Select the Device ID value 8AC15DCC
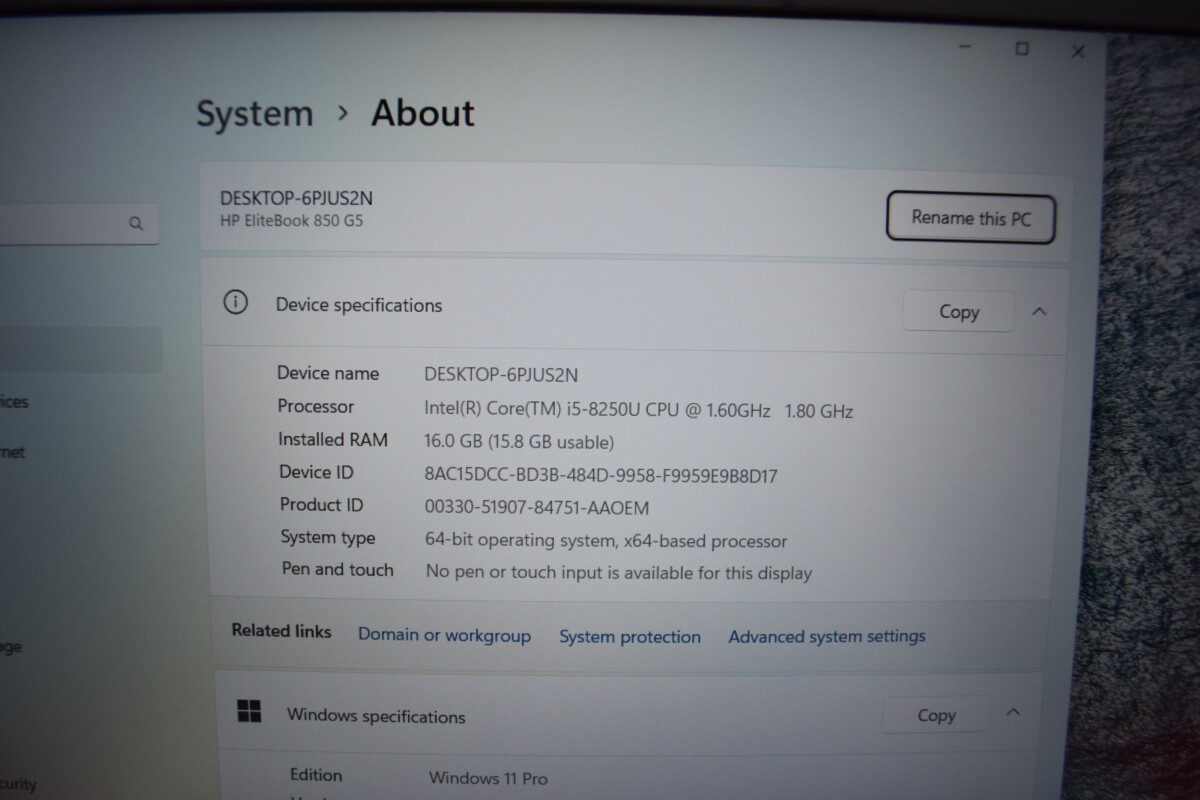 coord(601,475)
